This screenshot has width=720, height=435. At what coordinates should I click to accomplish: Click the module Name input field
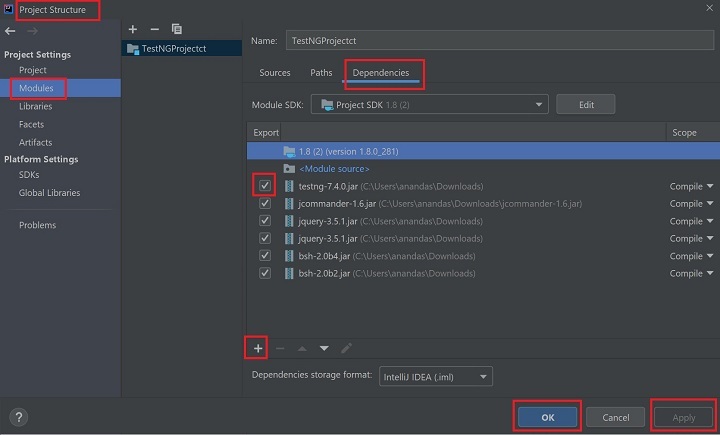[x=500, y=40]
